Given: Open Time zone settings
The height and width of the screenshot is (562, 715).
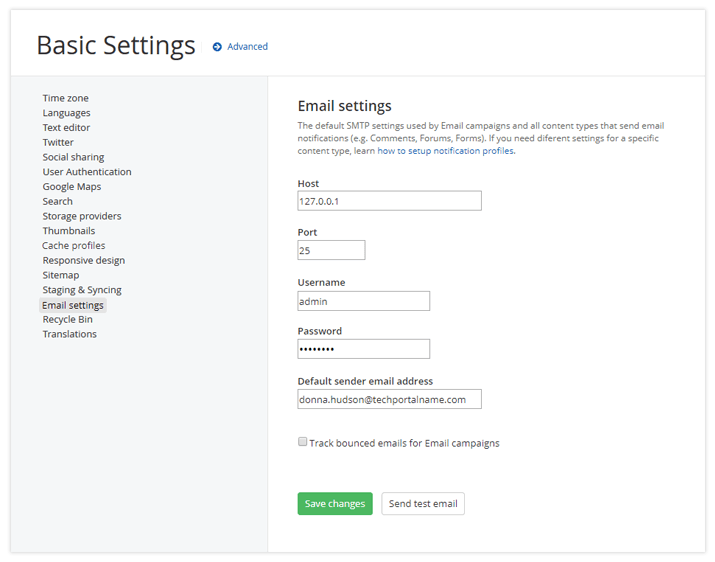Looking at the screenshot, I should click(65, 98).
